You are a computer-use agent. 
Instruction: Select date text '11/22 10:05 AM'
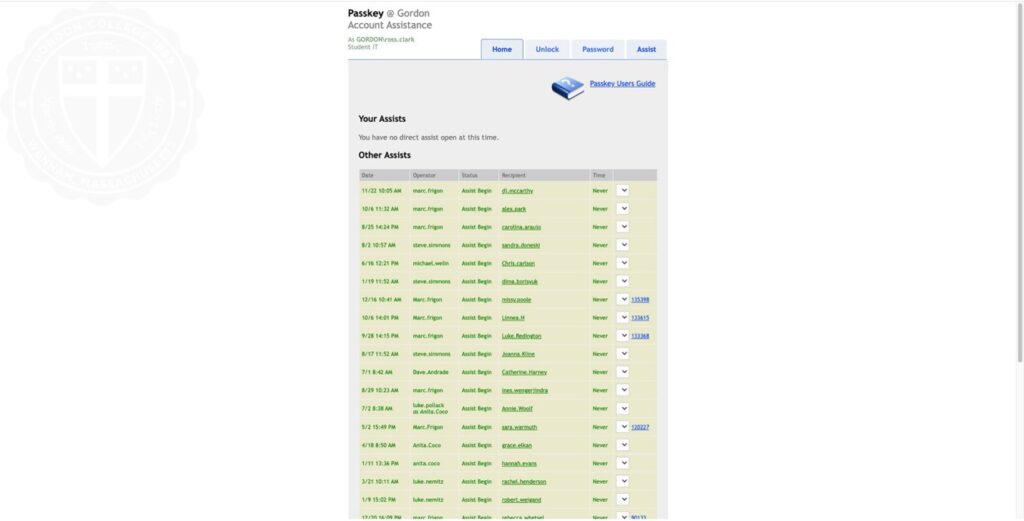coord(381,191)
